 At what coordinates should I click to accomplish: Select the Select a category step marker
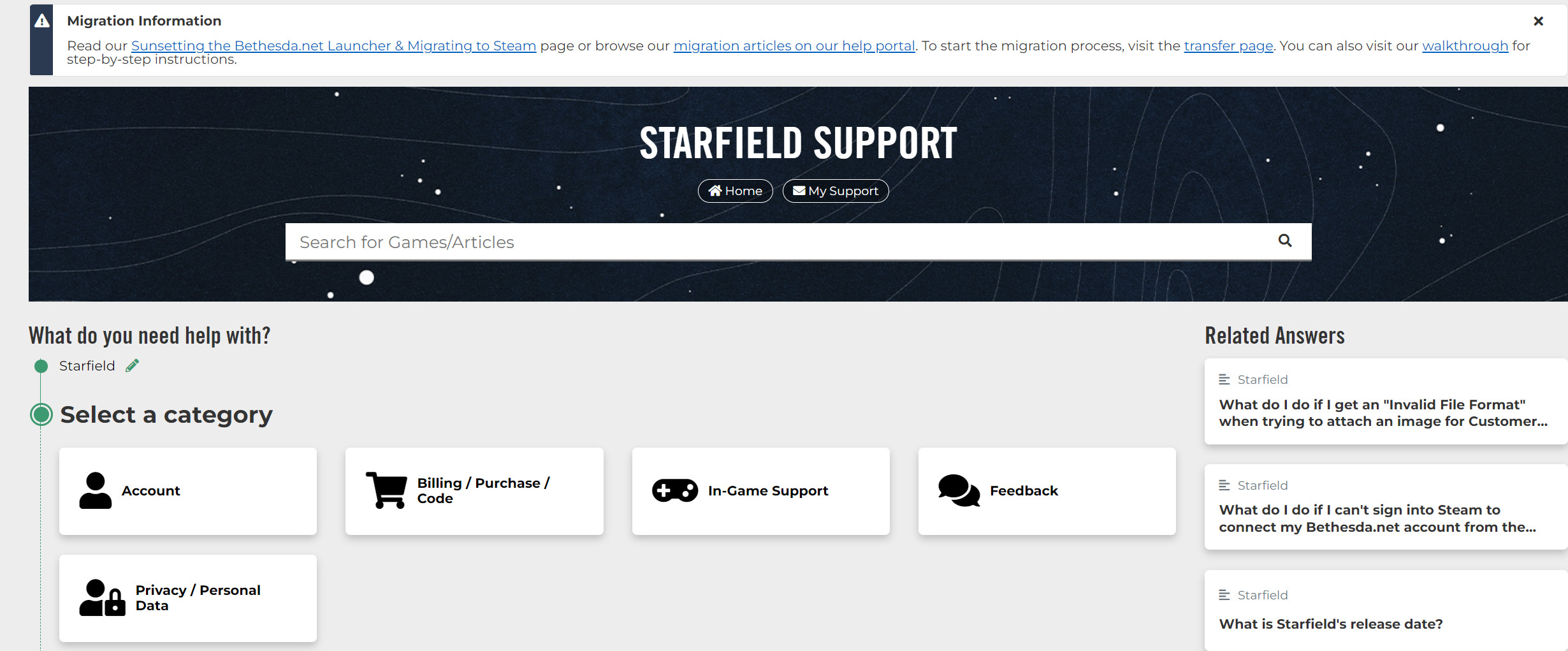click(41, 414)
